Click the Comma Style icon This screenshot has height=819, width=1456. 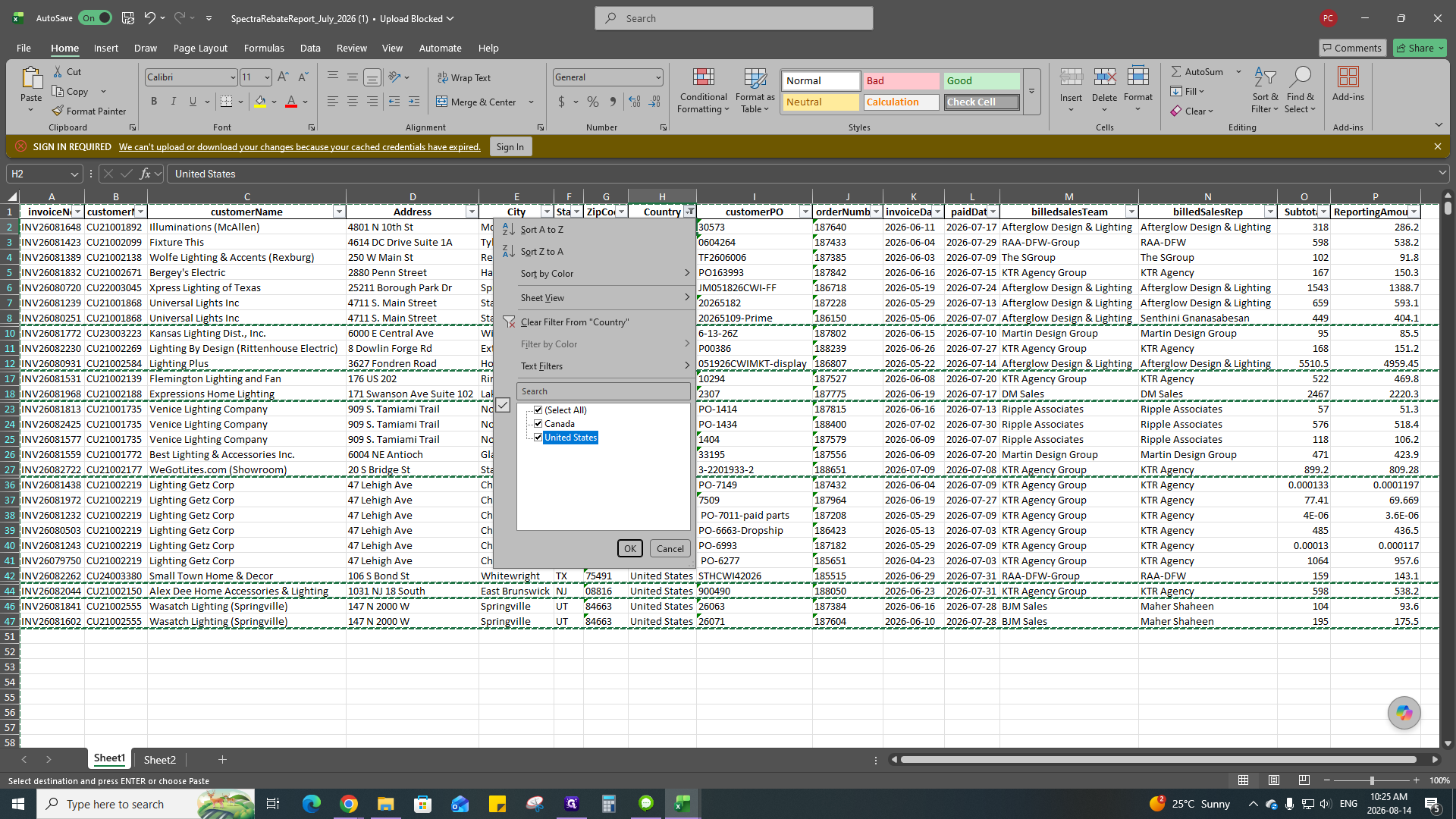coord(613,102)
